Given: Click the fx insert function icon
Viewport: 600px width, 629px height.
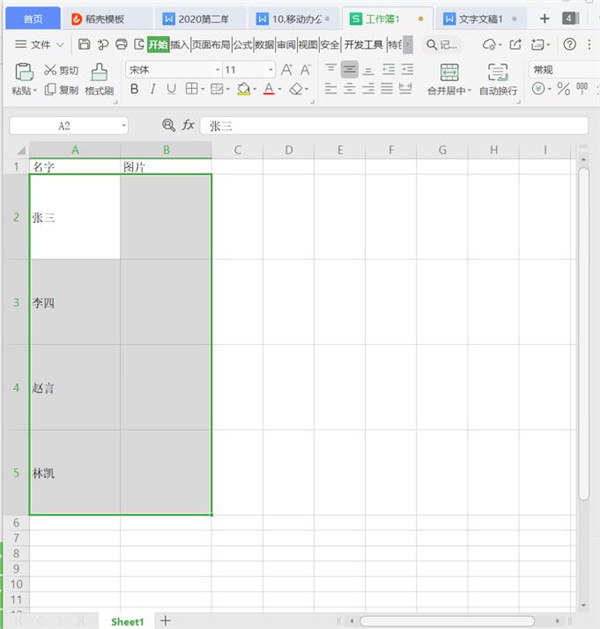Looking at the screenshot, I should click(187, 125).
